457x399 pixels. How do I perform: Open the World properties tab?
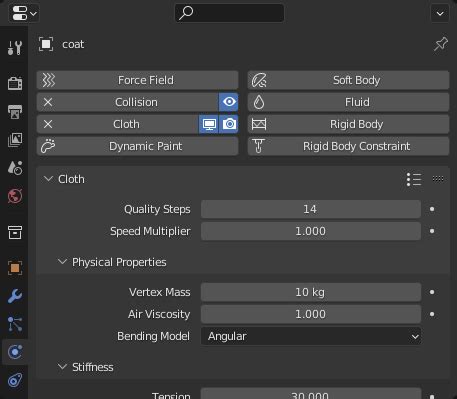point(15,196)
